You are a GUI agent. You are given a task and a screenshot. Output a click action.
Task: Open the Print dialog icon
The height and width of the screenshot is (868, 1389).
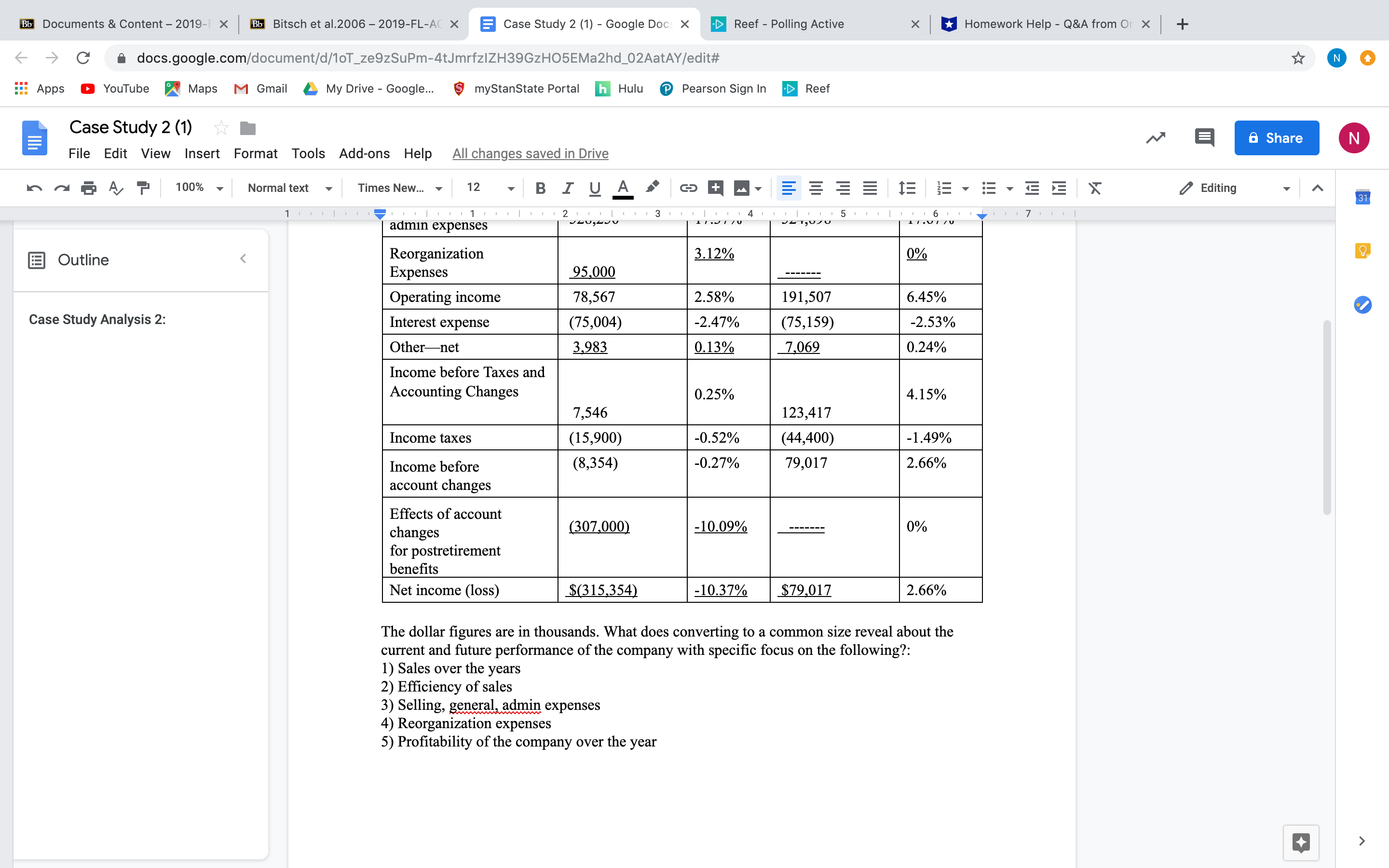tap(89, 188)
